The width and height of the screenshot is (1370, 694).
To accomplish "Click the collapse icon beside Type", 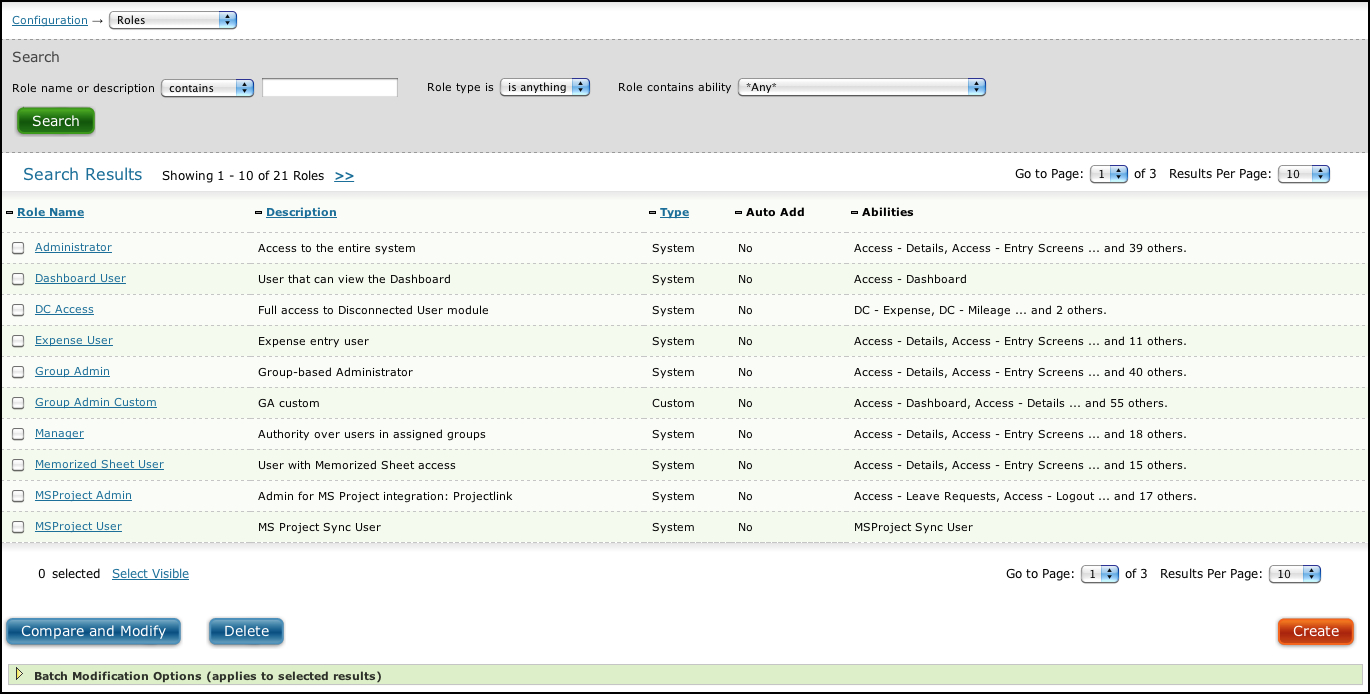I will pyautogui.click(x=653, y=213).
